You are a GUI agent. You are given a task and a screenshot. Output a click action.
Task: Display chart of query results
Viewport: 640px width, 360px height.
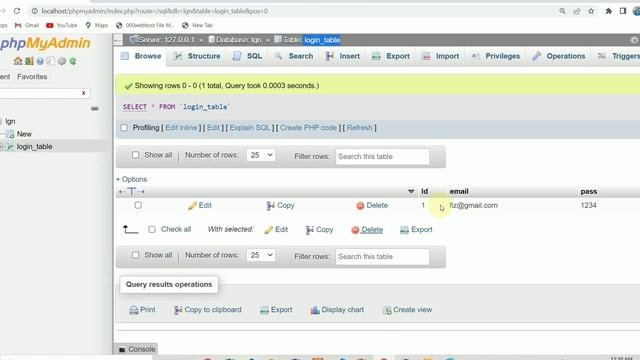click(337, 310)
